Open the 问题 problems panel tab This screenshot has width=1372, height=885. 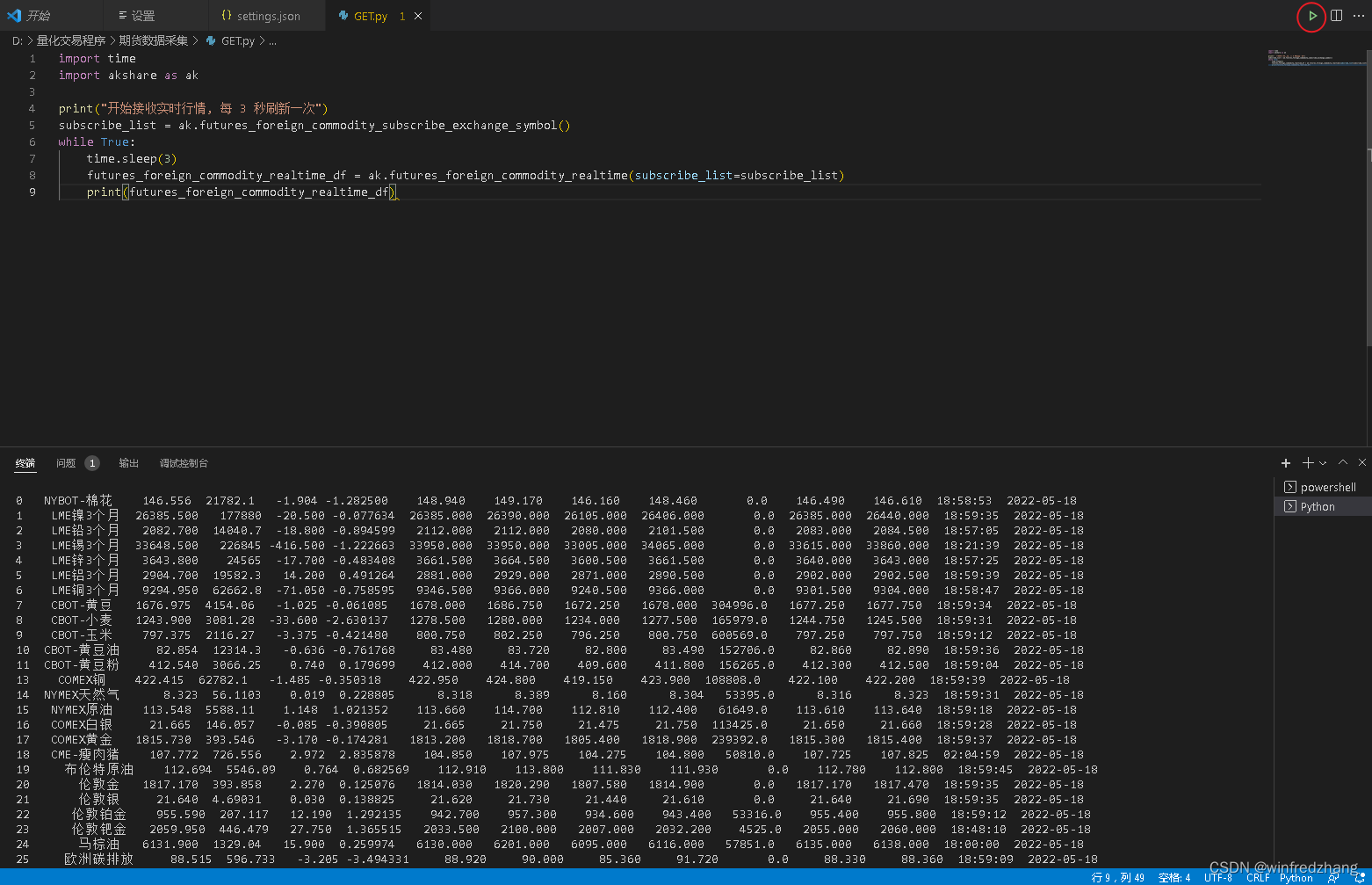(66, 463)
